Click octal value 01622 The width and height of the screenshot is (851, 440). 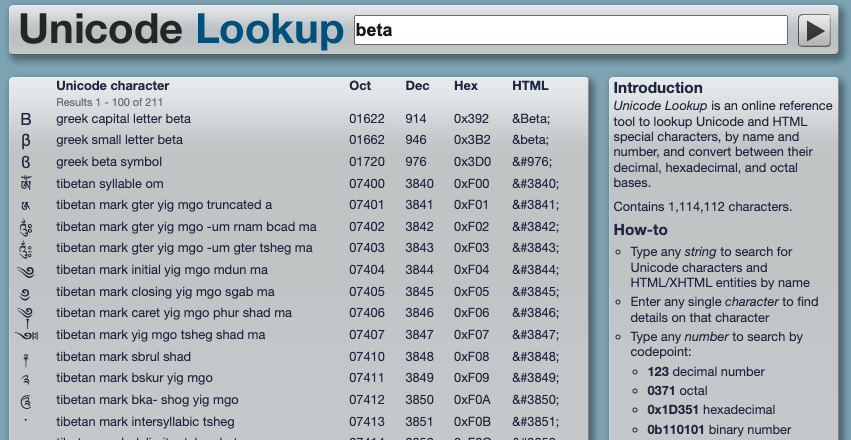coord(367,119)
